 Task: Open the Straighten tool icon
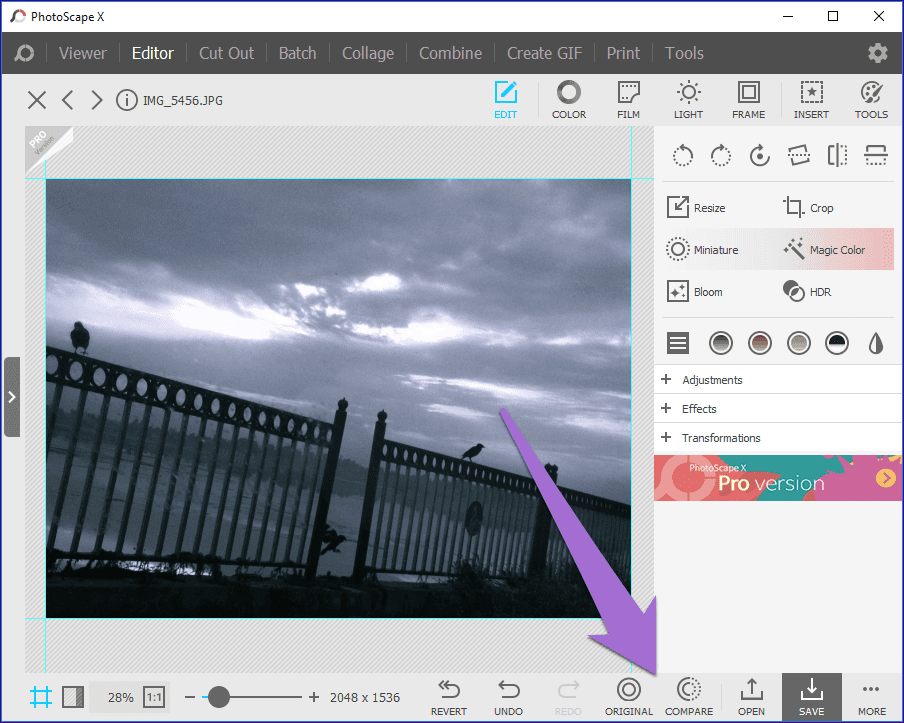point(798,155)
